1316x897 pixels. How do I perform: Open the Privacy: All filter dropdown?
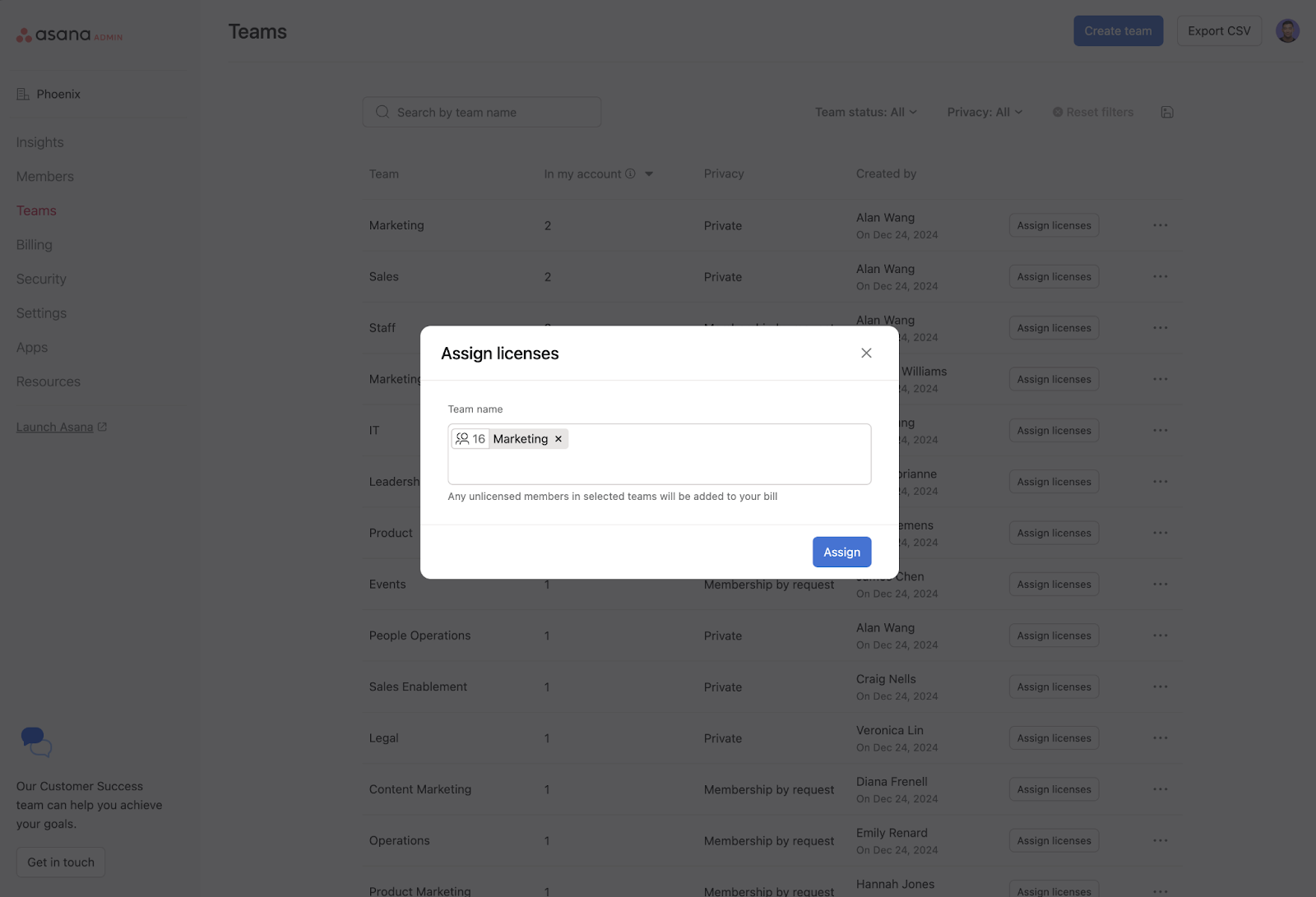point(984,112)
